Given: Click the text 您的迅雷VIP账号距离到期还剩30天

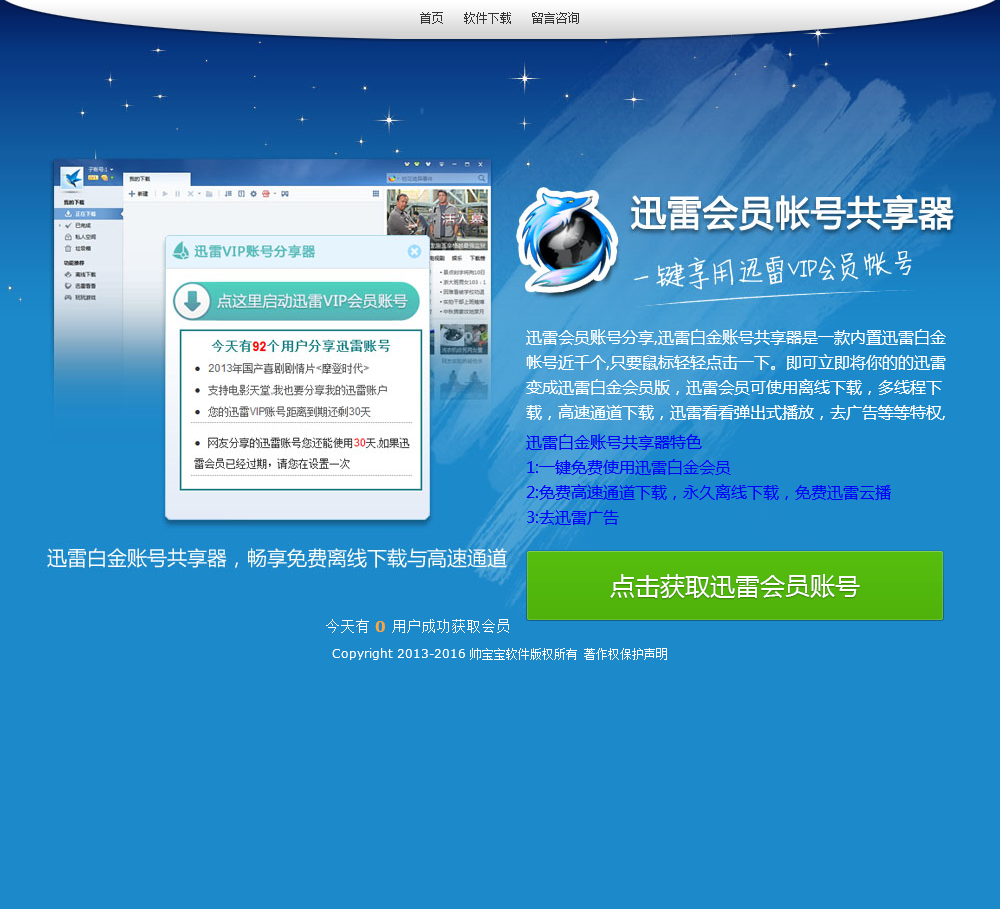Looking at the screenshot, I should coord(289,412).
